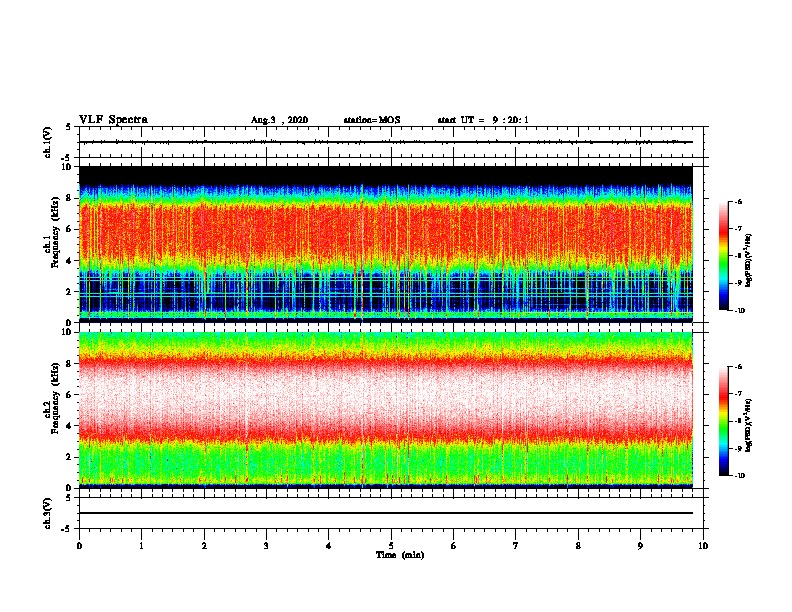Select the date label "Aug.3 , 2020"
Screen dimensions: 792x612
tap(279, 120)
